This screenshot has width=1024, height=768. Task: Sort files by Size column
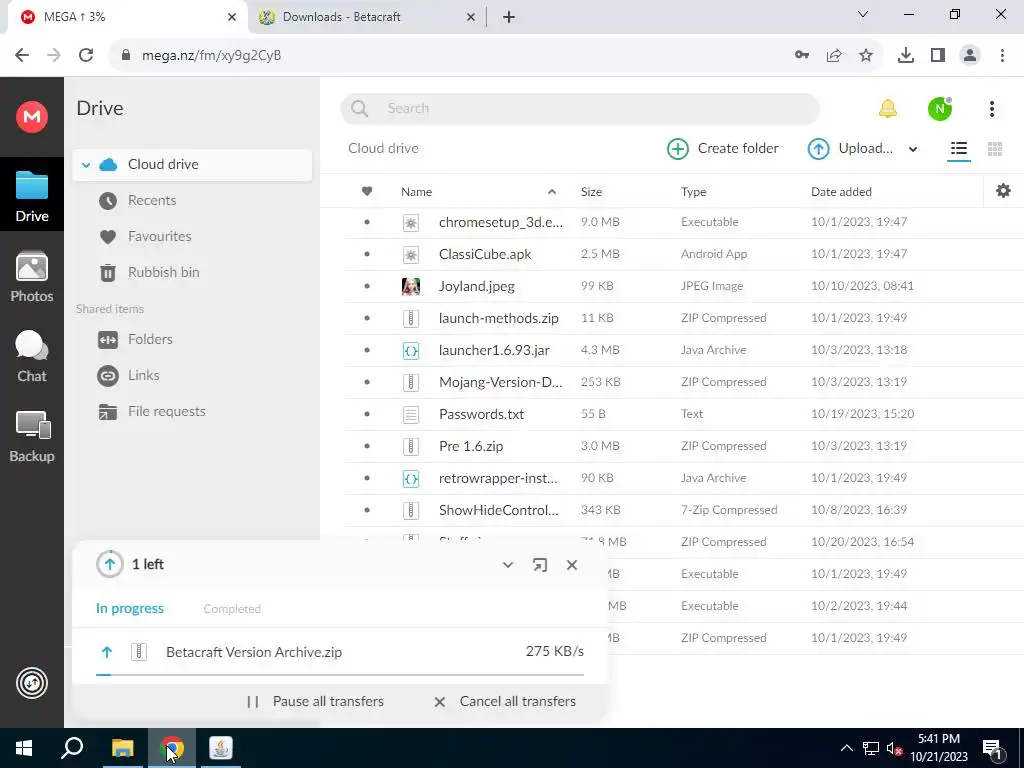(591, 192)
